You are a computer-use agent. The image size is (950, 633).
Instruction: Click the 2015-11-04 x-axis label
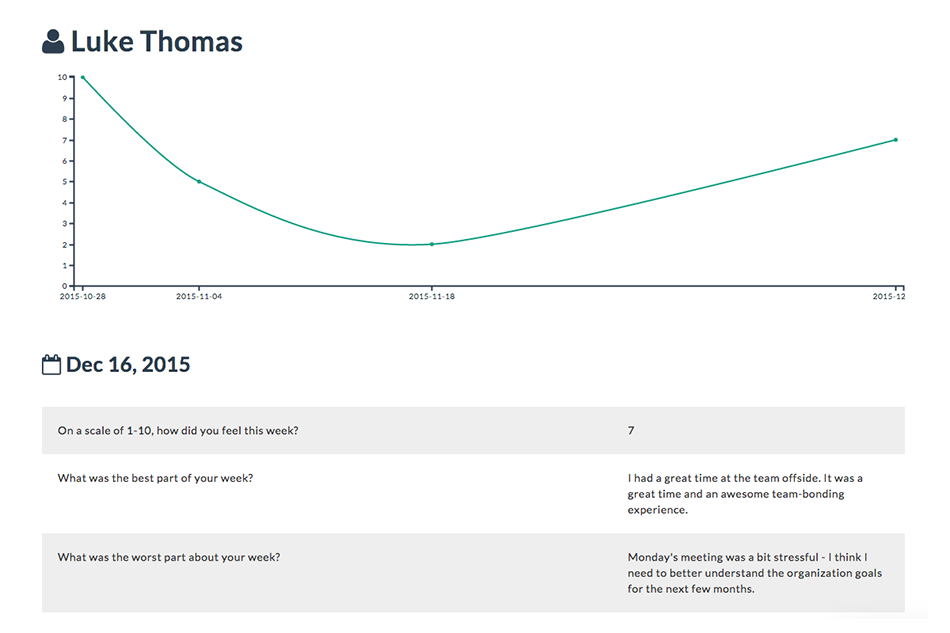199,296
